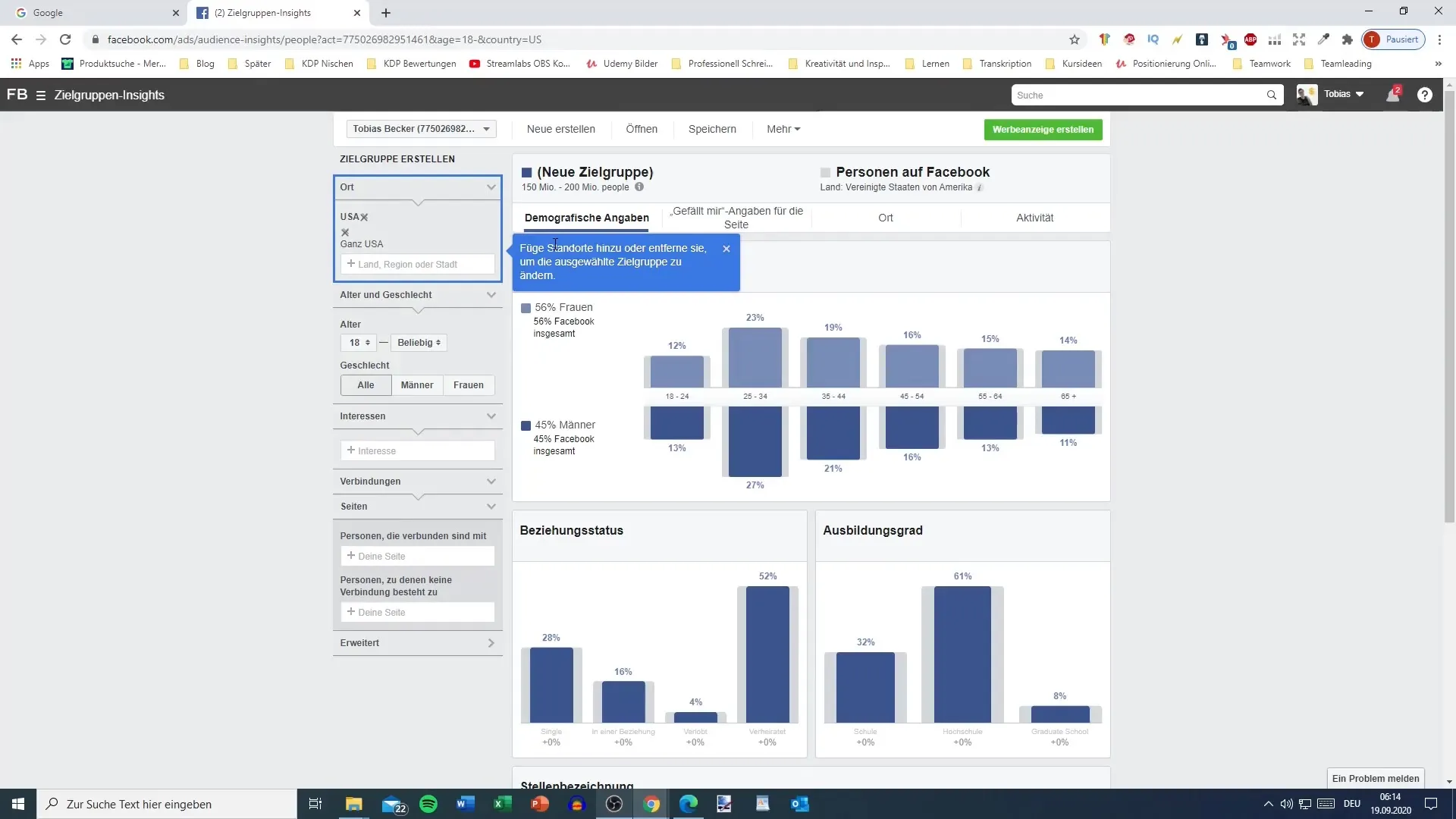Bookmark this page with the star icon
The height and width of the screenshot is (819, 1456).
tap(1075, 39)
